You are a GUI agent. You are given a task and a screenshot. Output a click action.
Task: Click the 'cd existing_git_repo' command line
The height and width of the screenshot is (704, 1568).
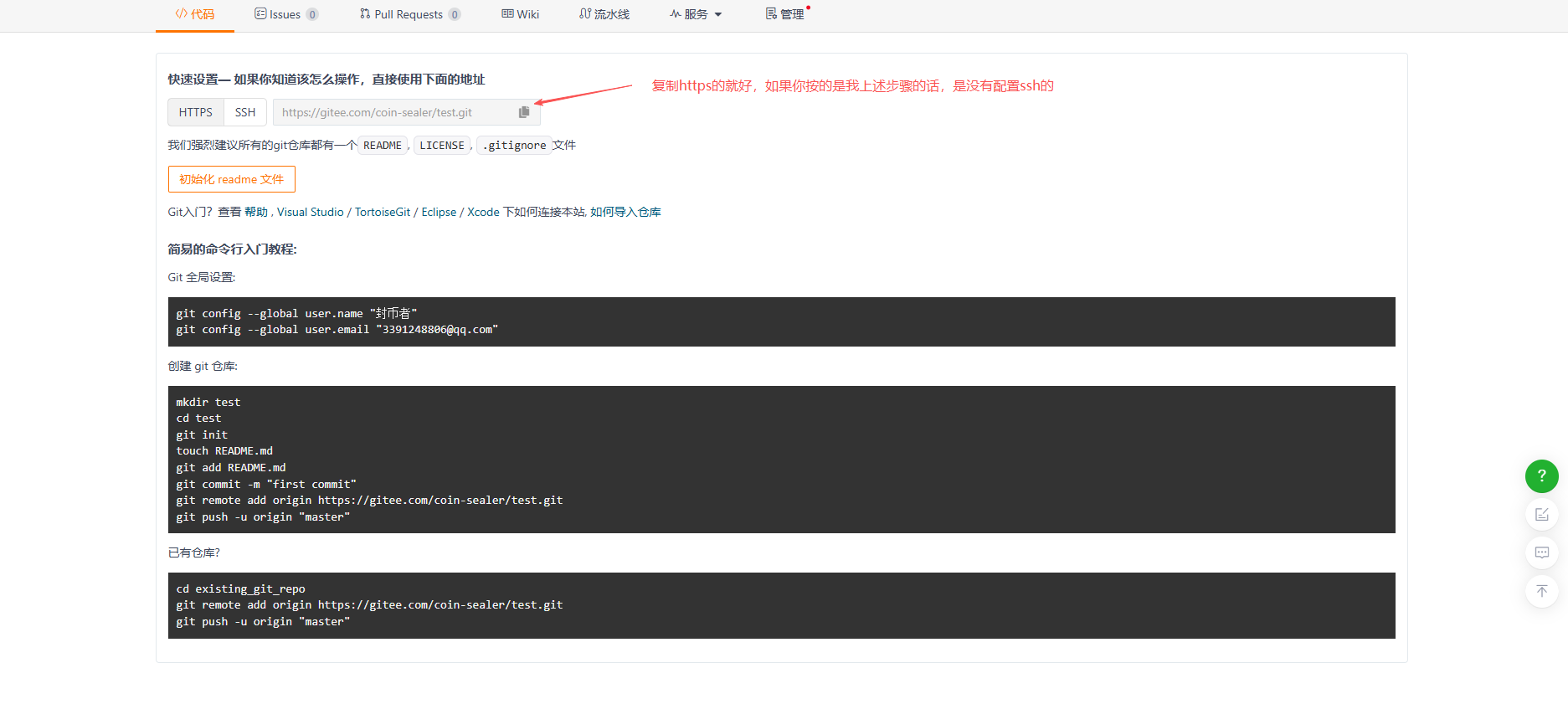click(240, 589)
